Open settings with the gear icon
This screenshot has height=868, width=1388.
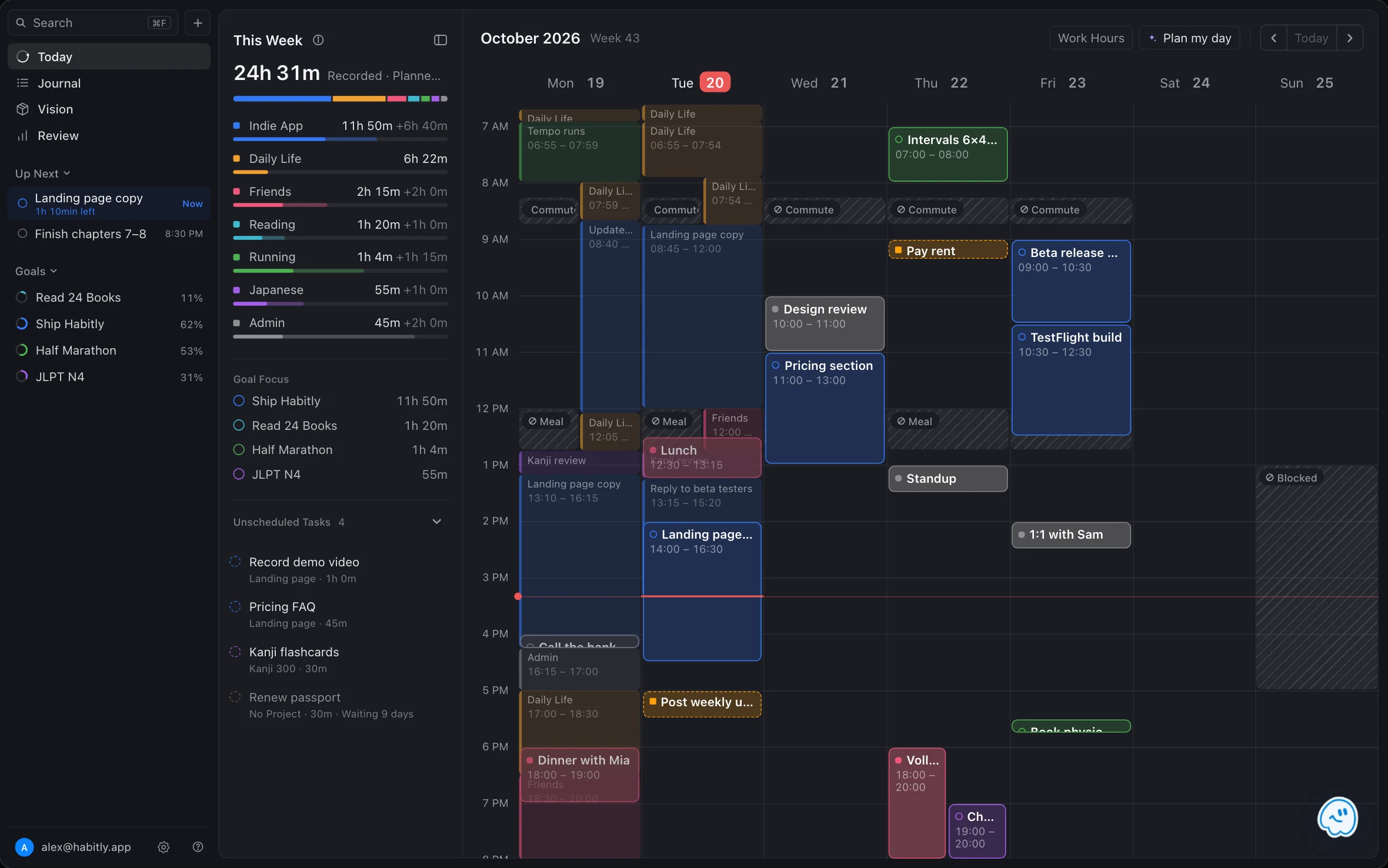pos(164,847)
